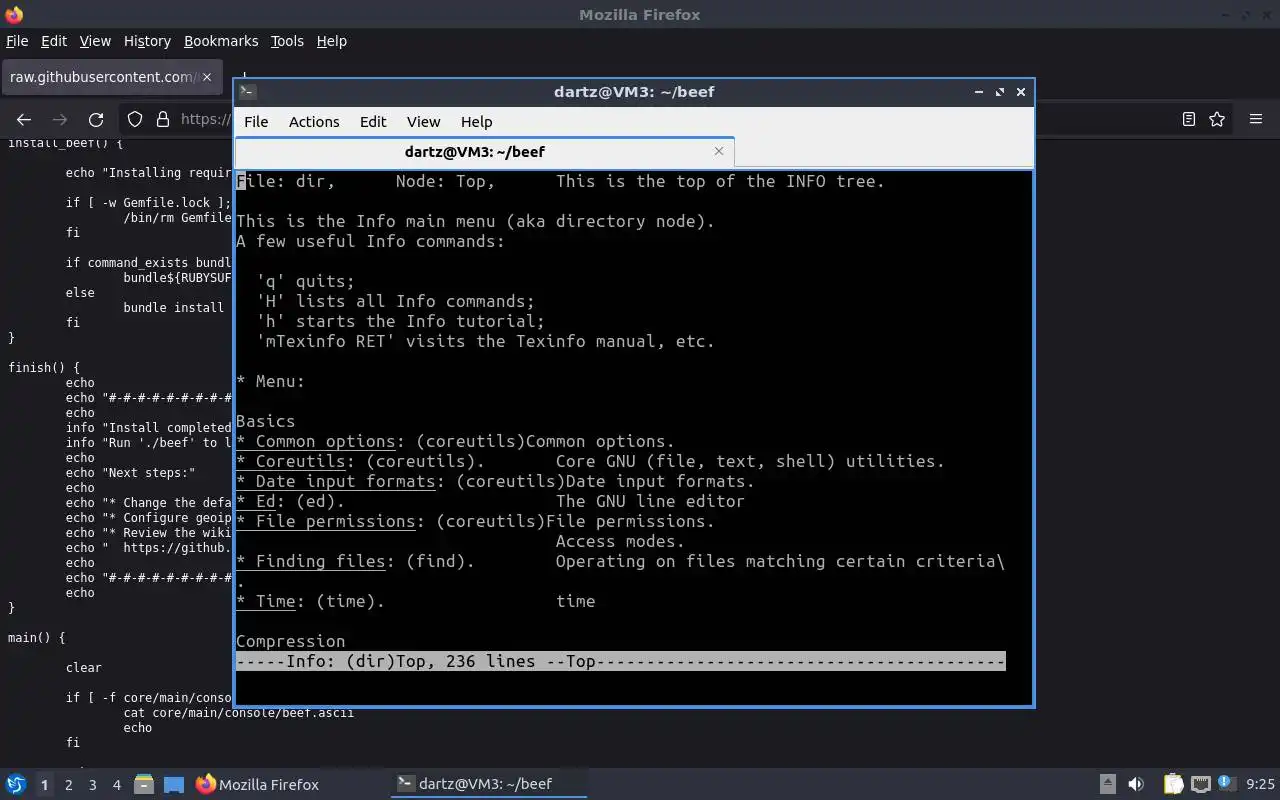Click terminal title bar text dartz@VM3: ~/beef

[634, 91]
